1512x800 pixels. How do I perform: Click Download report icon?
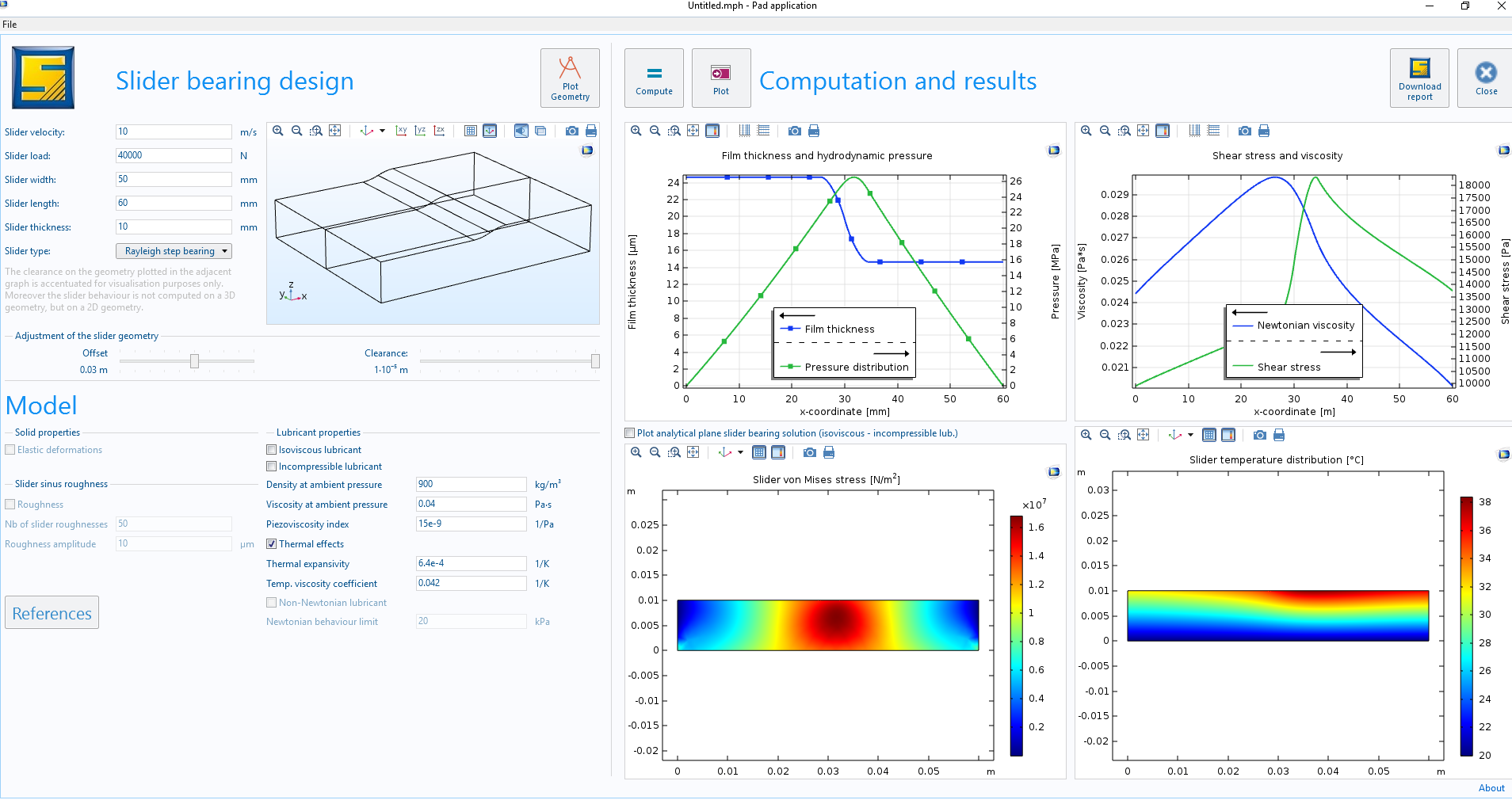point(1419,78)
